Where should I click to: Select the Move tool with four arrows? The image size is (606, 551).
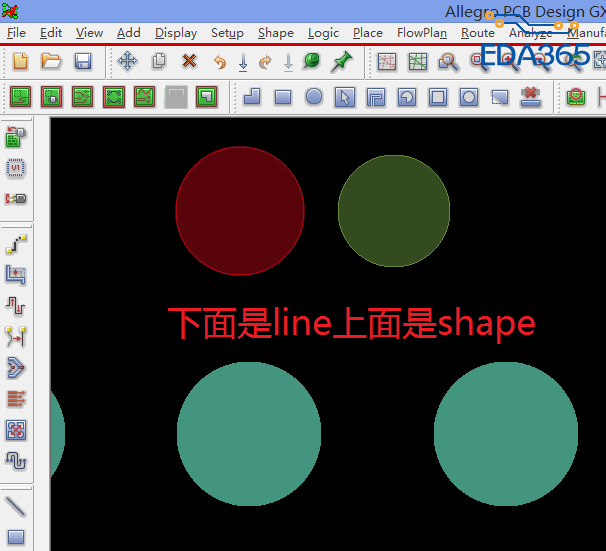[x=128, y=61]
